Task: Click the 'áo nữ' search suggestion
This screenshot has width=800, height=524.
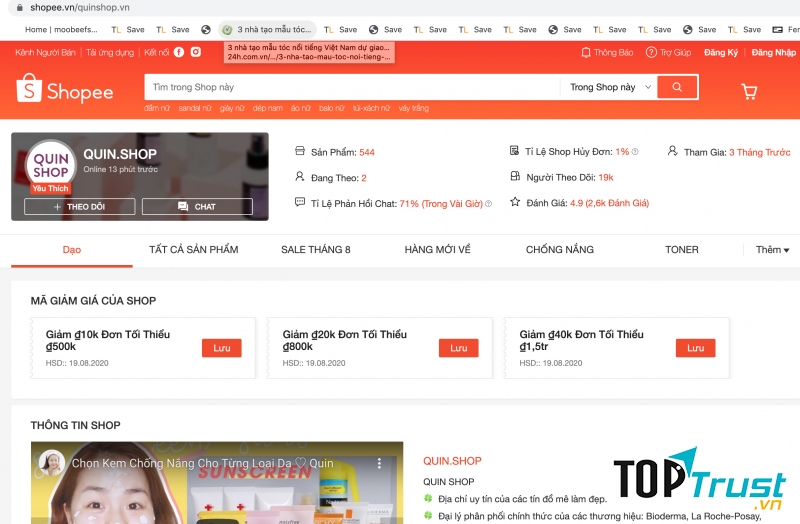Action: 301,108
